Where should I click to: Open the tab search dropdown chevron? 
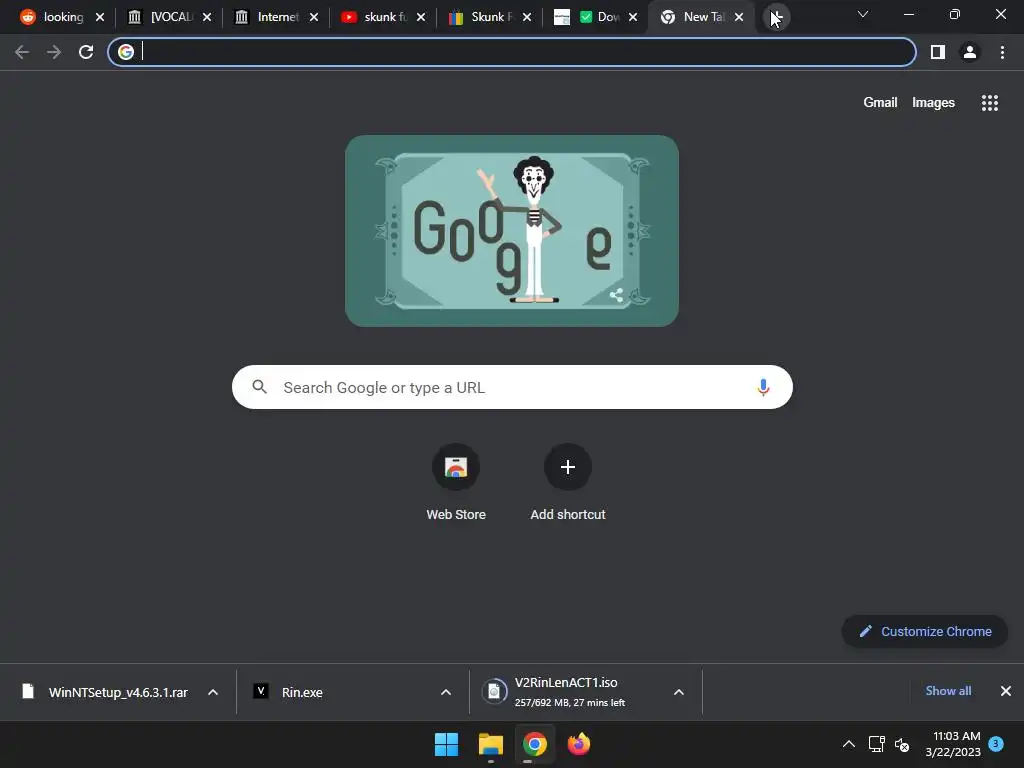coord(863,14)
